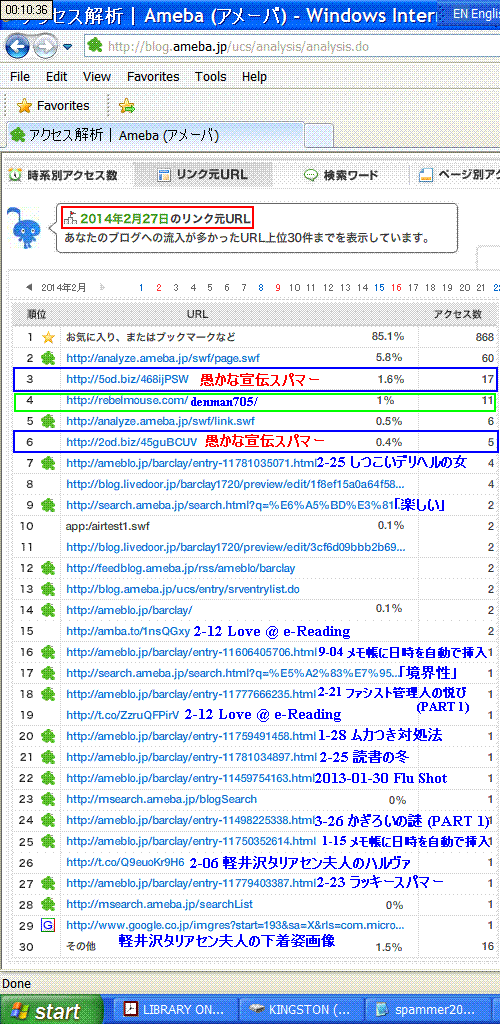Go to next month arrow after 2014年2月
The image size is (500, 1024).
click(101, 287)
